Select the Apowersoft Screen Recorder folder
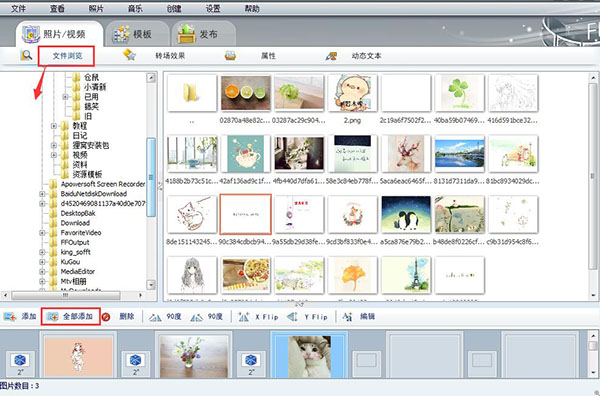Image resolution: width=600 pixels, height=396 pixels. click(103, 184)
